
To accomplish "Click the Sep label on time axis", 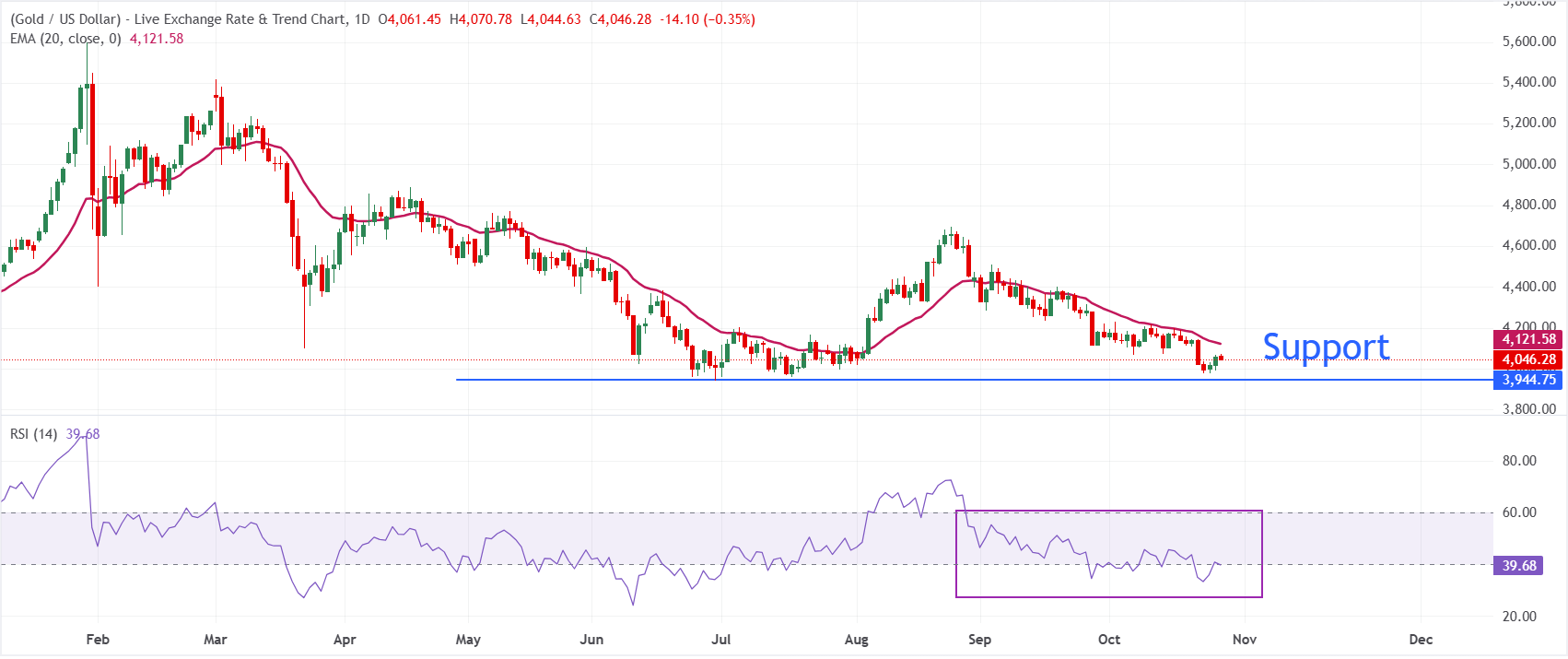I will [980, 640].
